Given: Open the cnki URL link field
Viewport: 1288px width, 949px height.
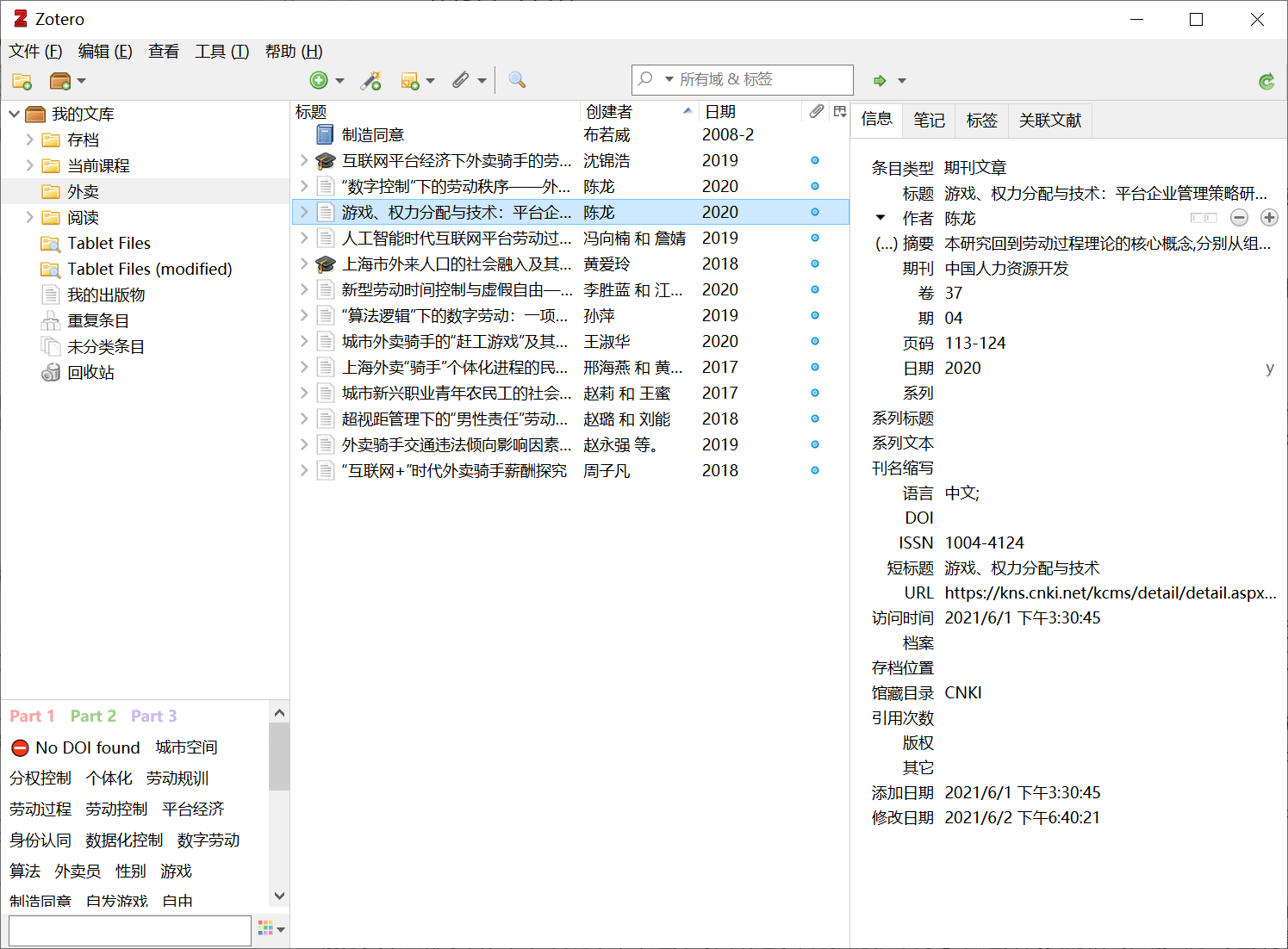Looking at the screenshot, I should pos(1111,592).
